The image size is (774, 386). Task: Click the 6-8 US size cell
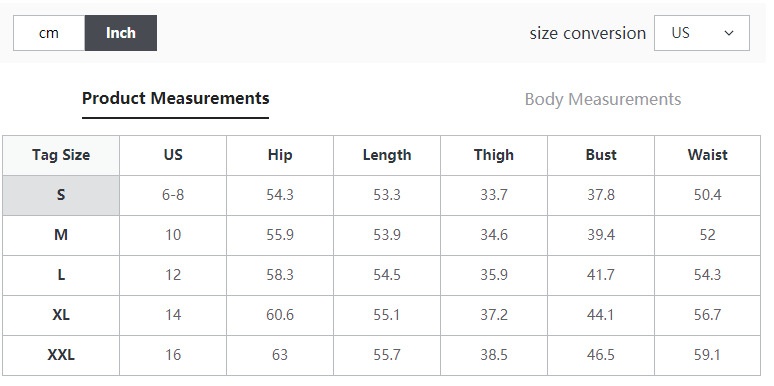point(173,195)
